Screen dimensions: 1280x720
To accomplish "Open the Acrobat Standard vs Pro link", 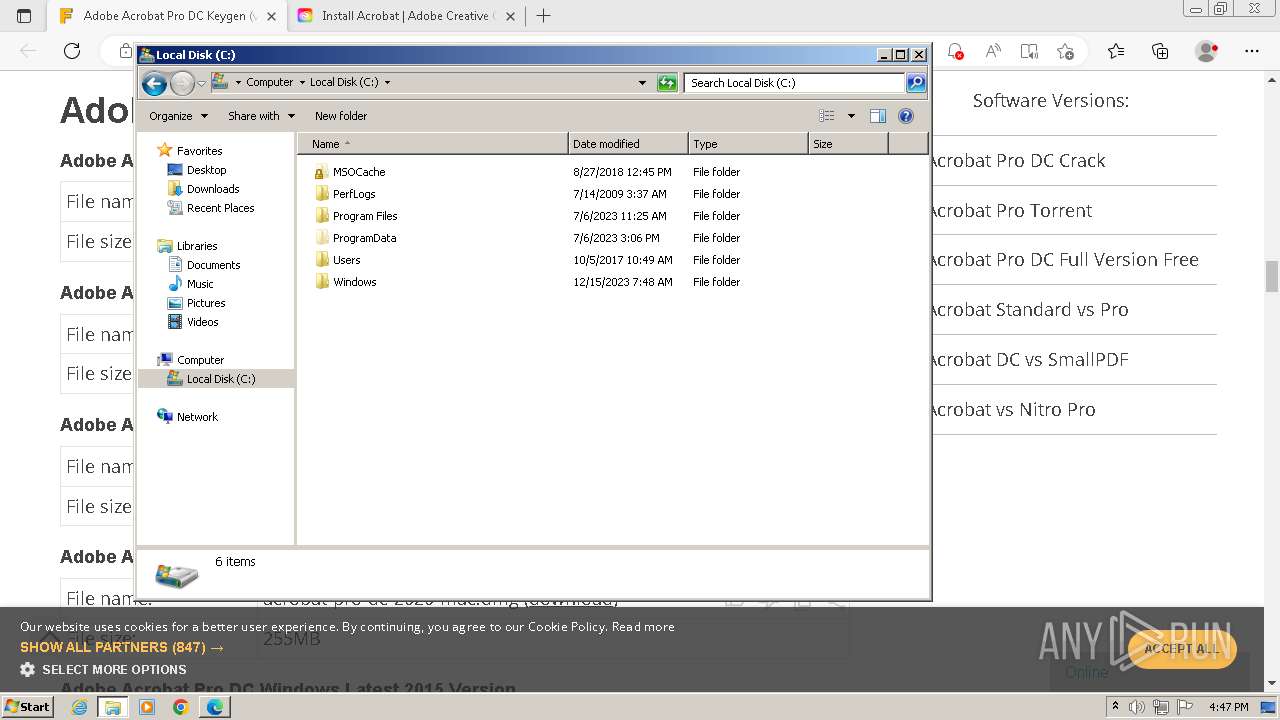I will (1029, 309).
